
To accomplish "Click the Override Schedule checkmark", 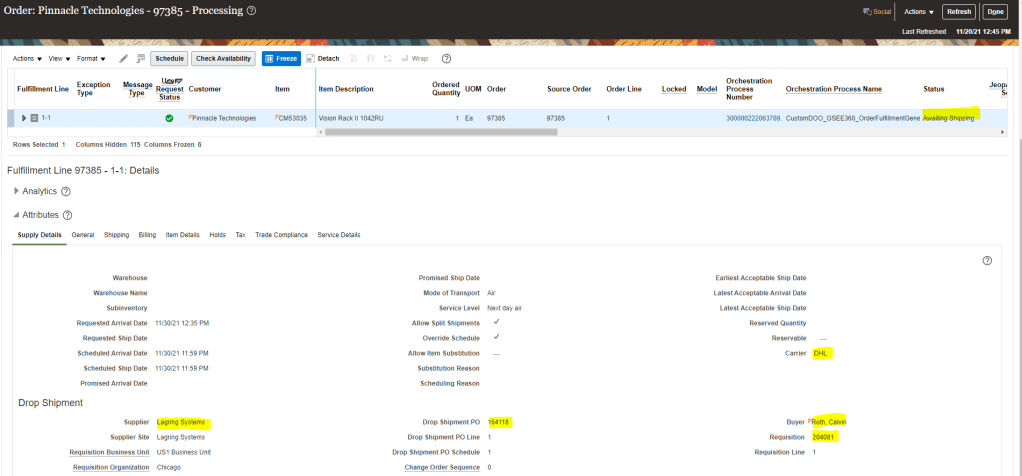I will pos(496,338).
